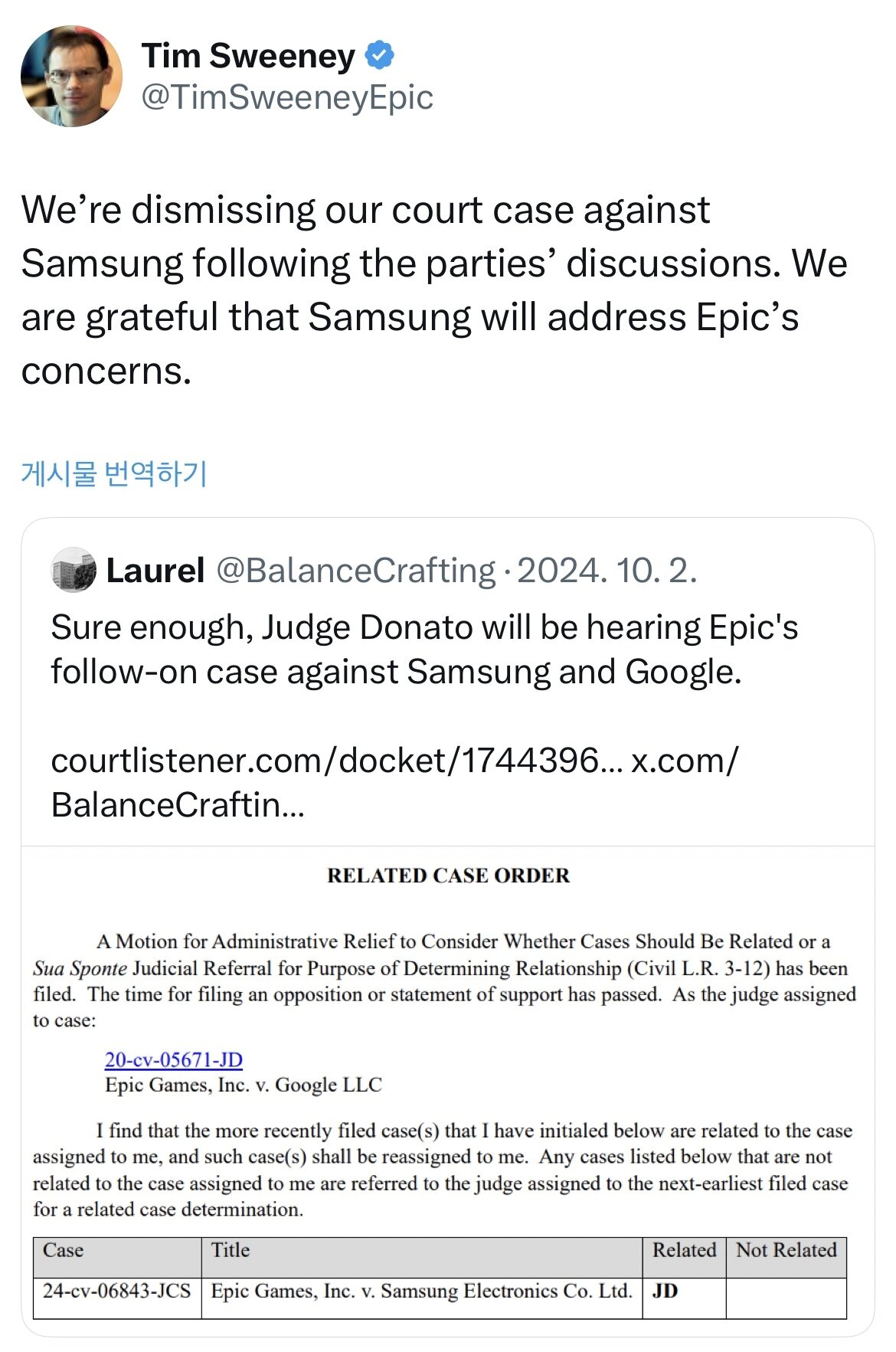Select the main tweet about dismissing the Samsung case
896x1352 pixels.
coord(433,290)
